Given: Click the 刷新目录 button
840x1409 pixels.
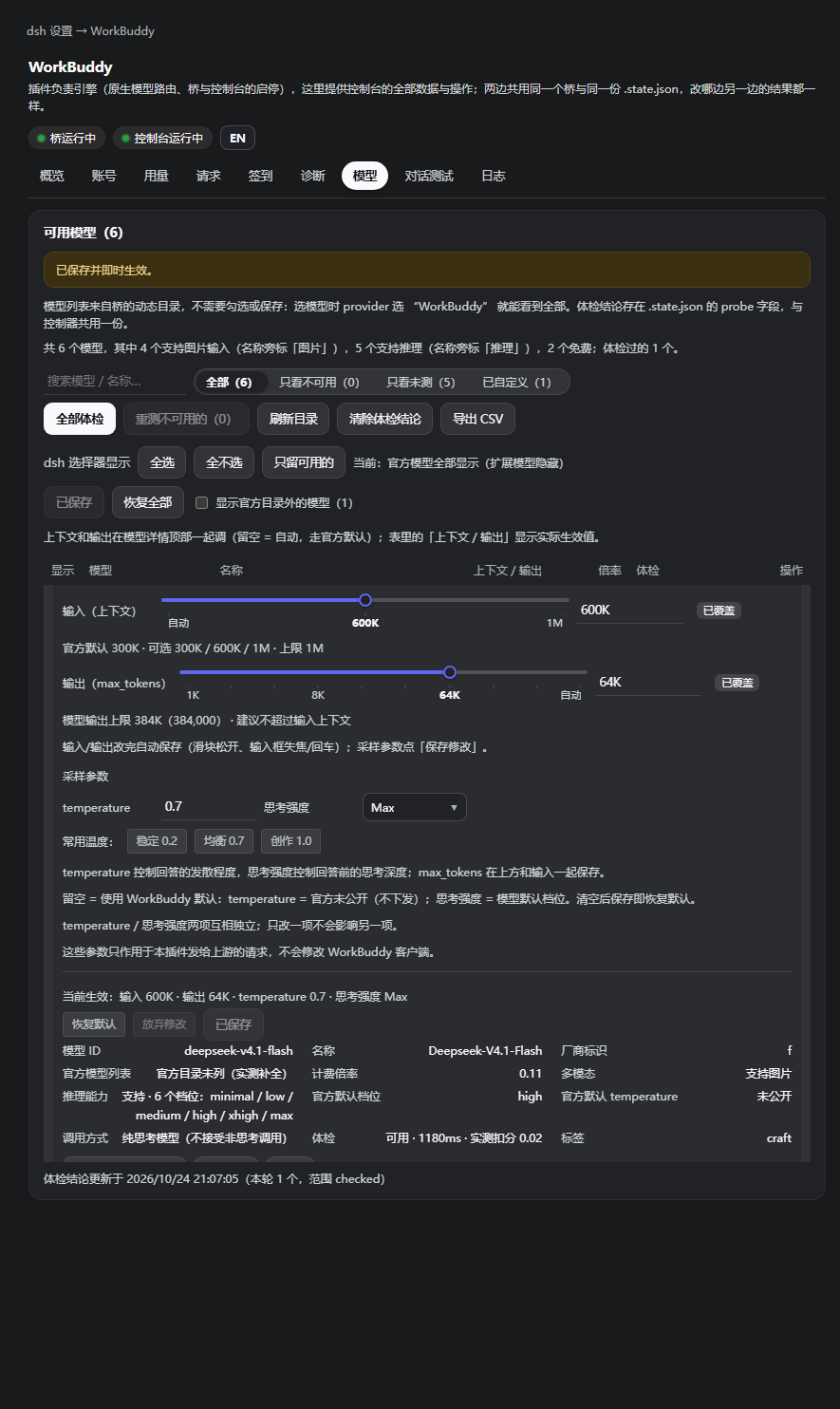Looking at the screenshot, I should tap(293, 419).
